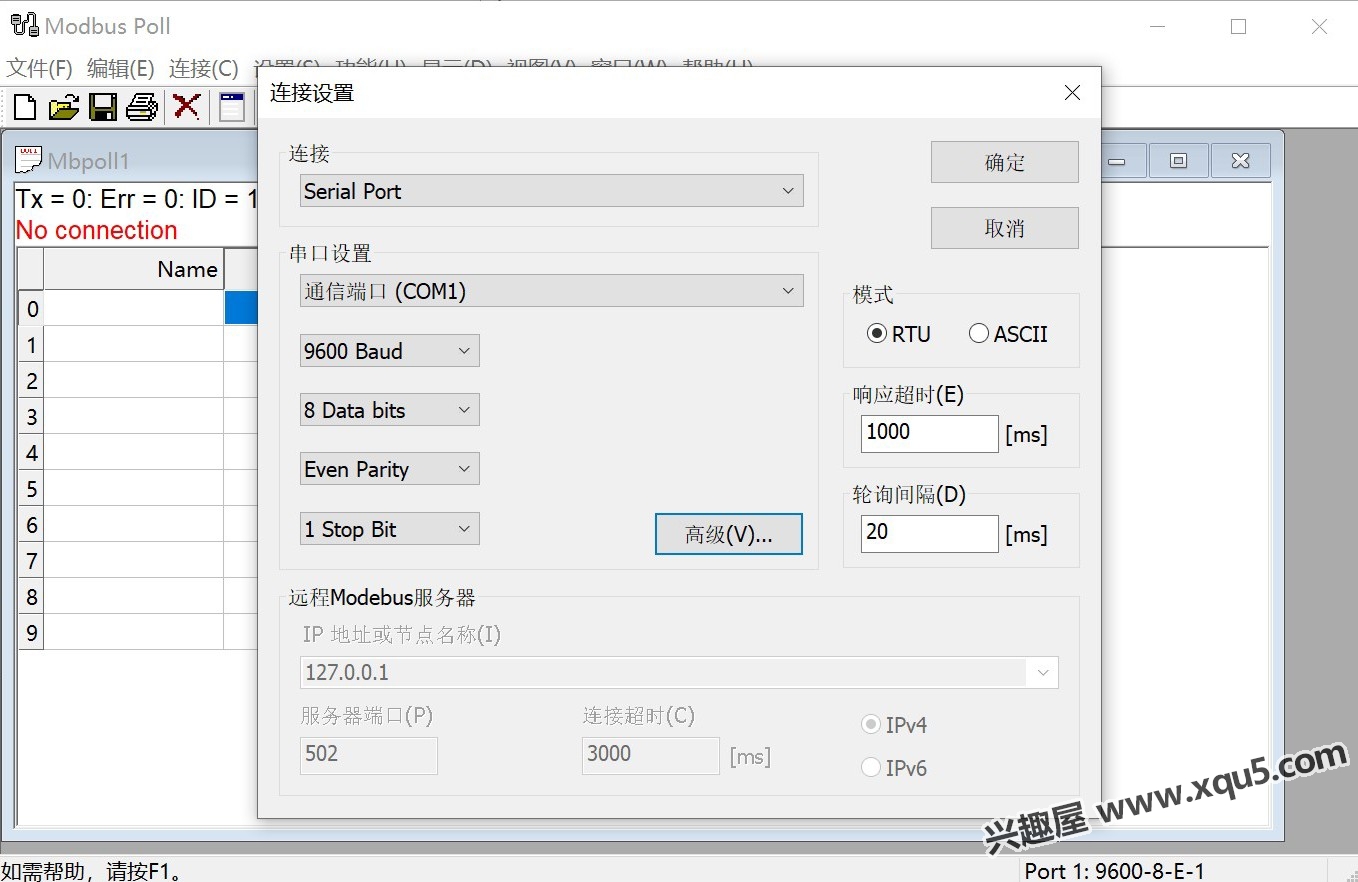The height and width of the screenshot is (882, 1358).
Task: Click the red X delete icon
Action: [186, 107]
